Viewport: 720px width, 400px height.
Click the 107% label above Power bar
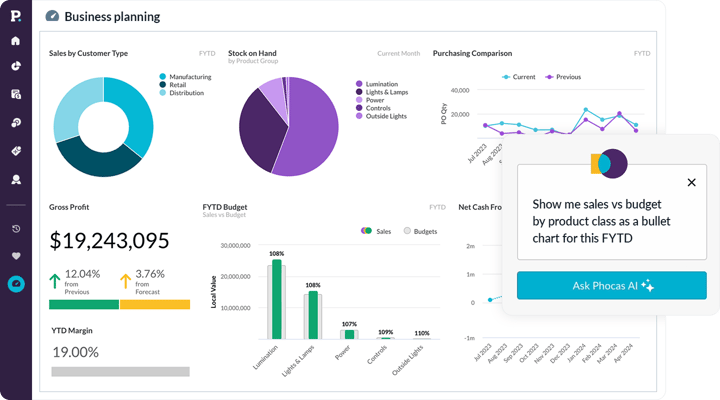click(x=349, y=324)
